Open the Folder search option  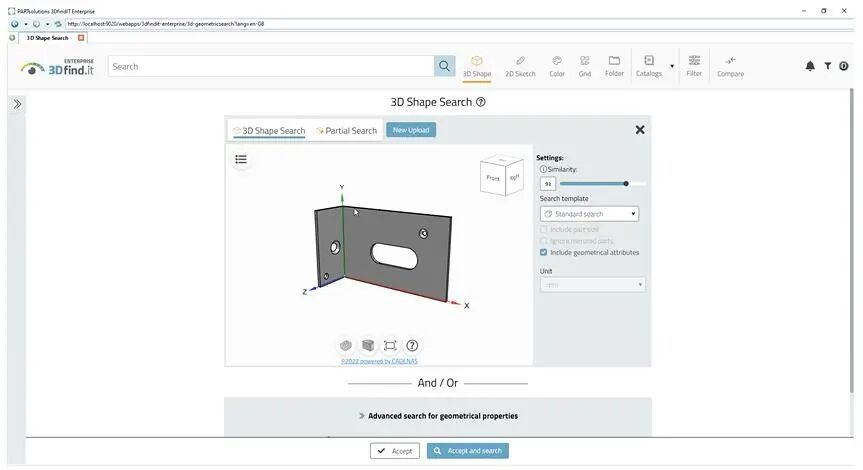[614, 67]
